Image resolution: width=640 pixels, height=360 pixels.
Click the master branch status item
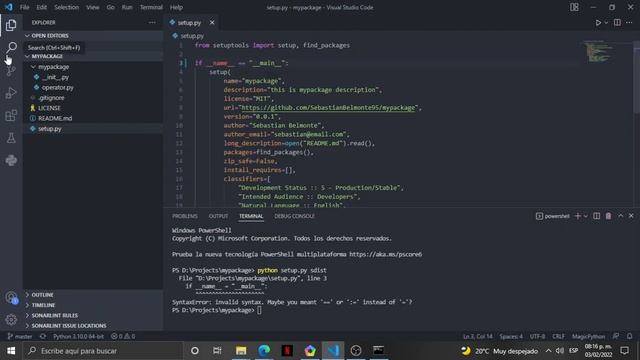pos(20,336)
